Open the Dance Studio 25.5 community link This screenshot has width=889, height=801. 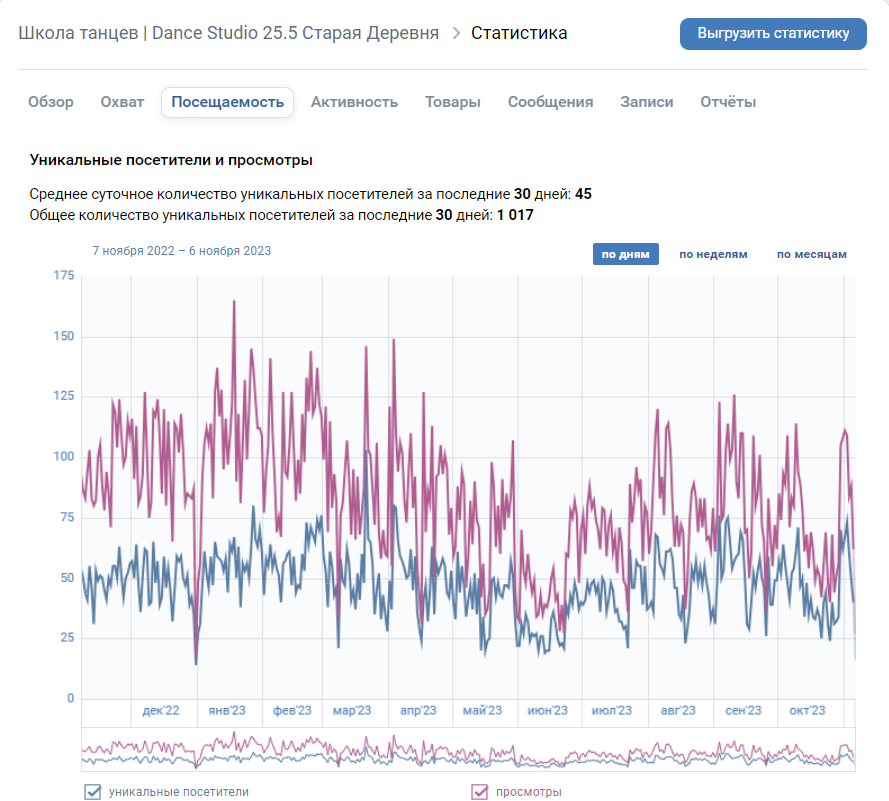click(x=228, y=33)
